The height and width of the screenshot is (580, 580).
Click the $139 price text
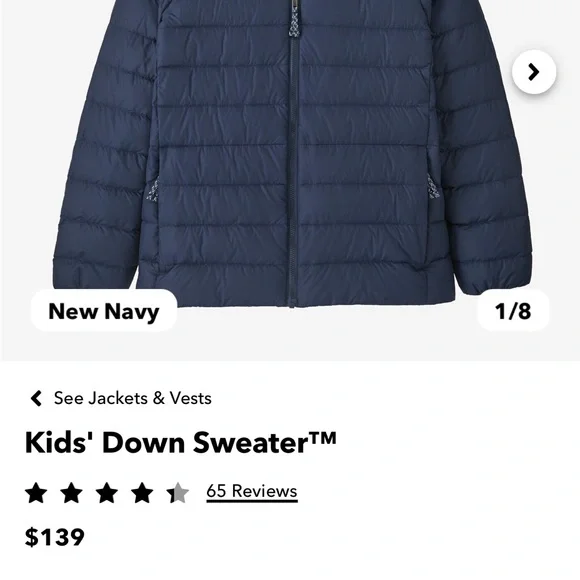click(x=55, y=537)
